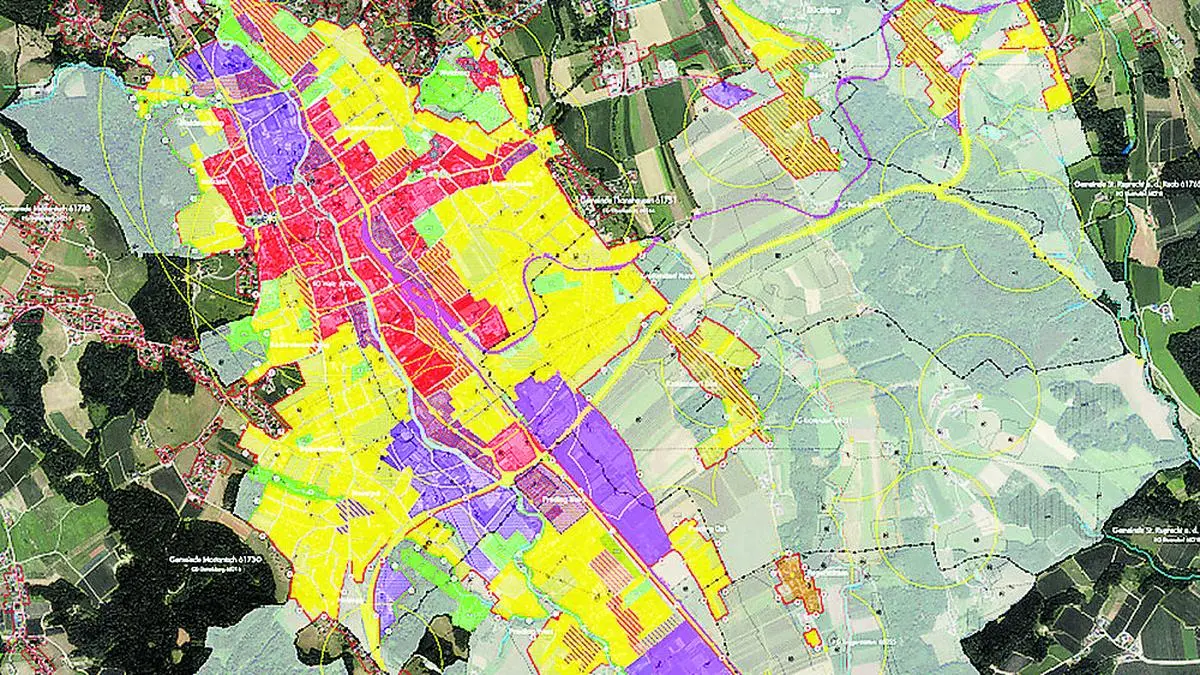Click the small green patch inside the red center
Image resolution: width=1200 pixels, height=675 pixels.
pos(427,228)
